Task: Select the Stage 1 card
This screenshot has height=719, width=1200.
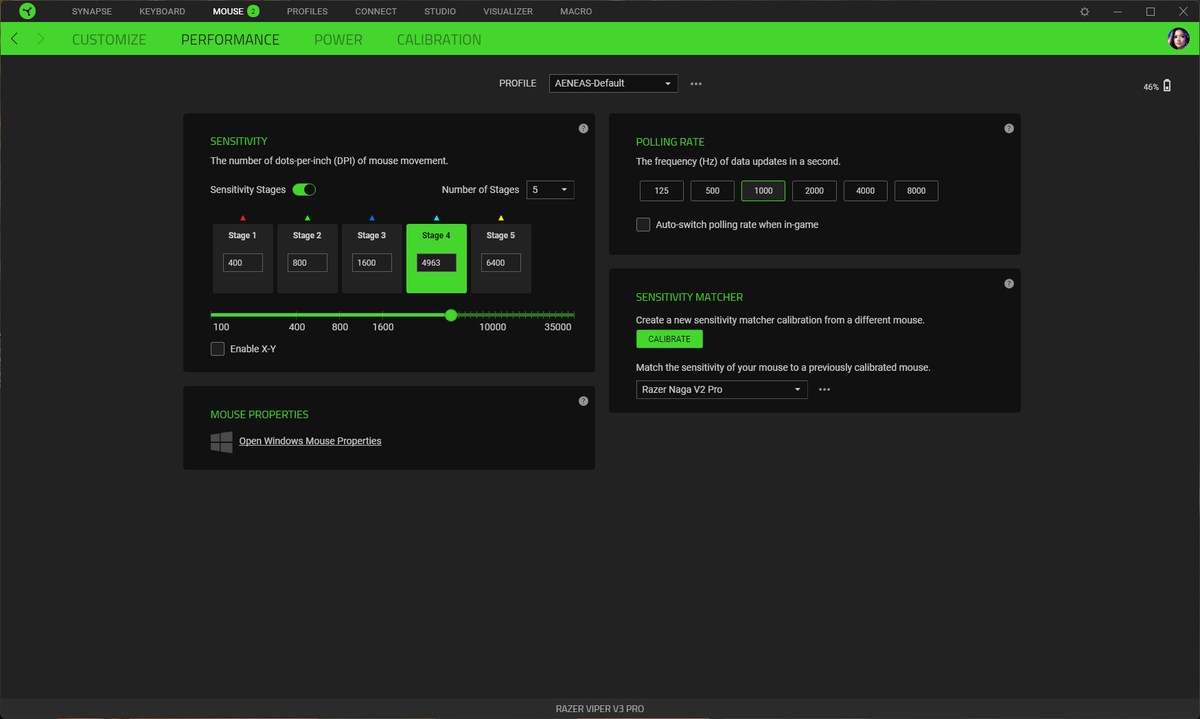Action: 242,258
